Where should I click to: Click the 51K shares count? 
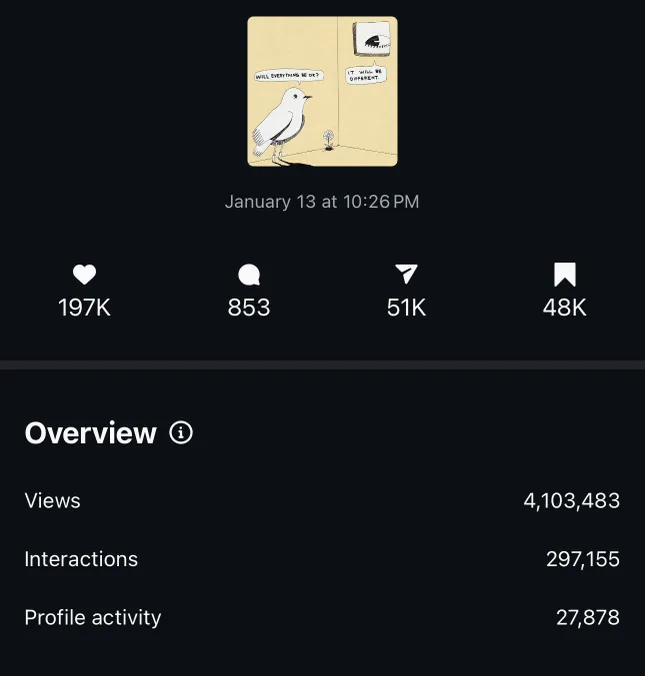[x=406, y=307]
